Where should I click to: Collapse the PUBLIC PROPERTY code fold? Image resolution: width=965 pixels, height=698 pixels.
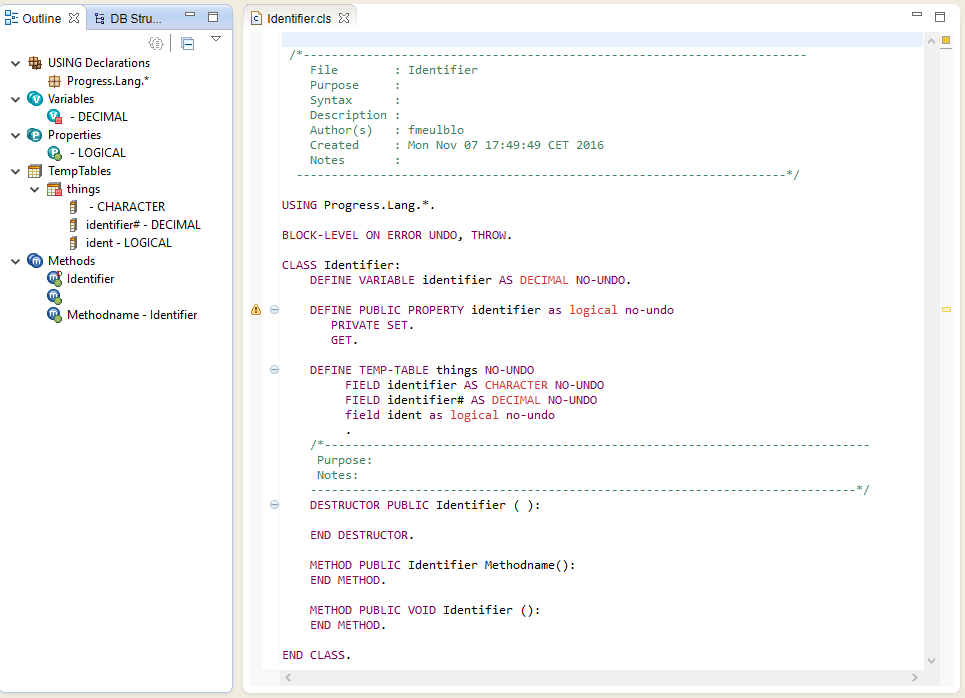tap(274, 310)
